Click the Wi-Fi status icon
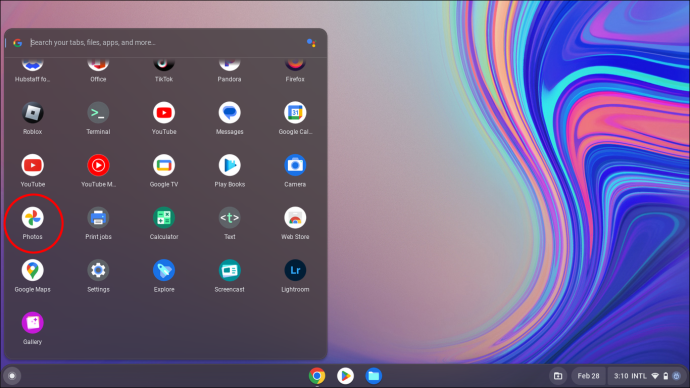This screenshot has height=388, width=690. click(655, 376)
